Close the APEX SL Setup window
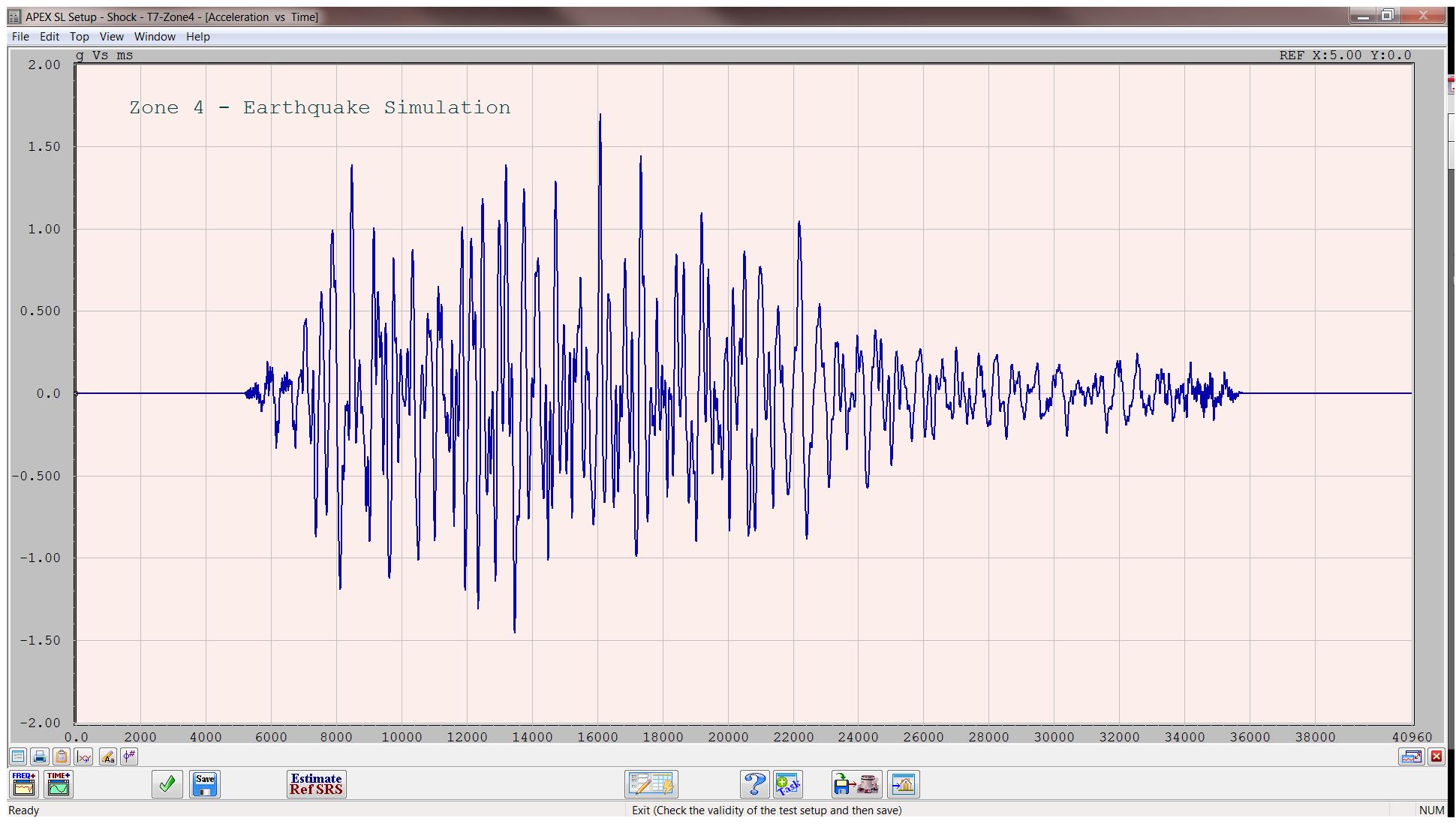1456x824 pixels. pos(1423,15)
